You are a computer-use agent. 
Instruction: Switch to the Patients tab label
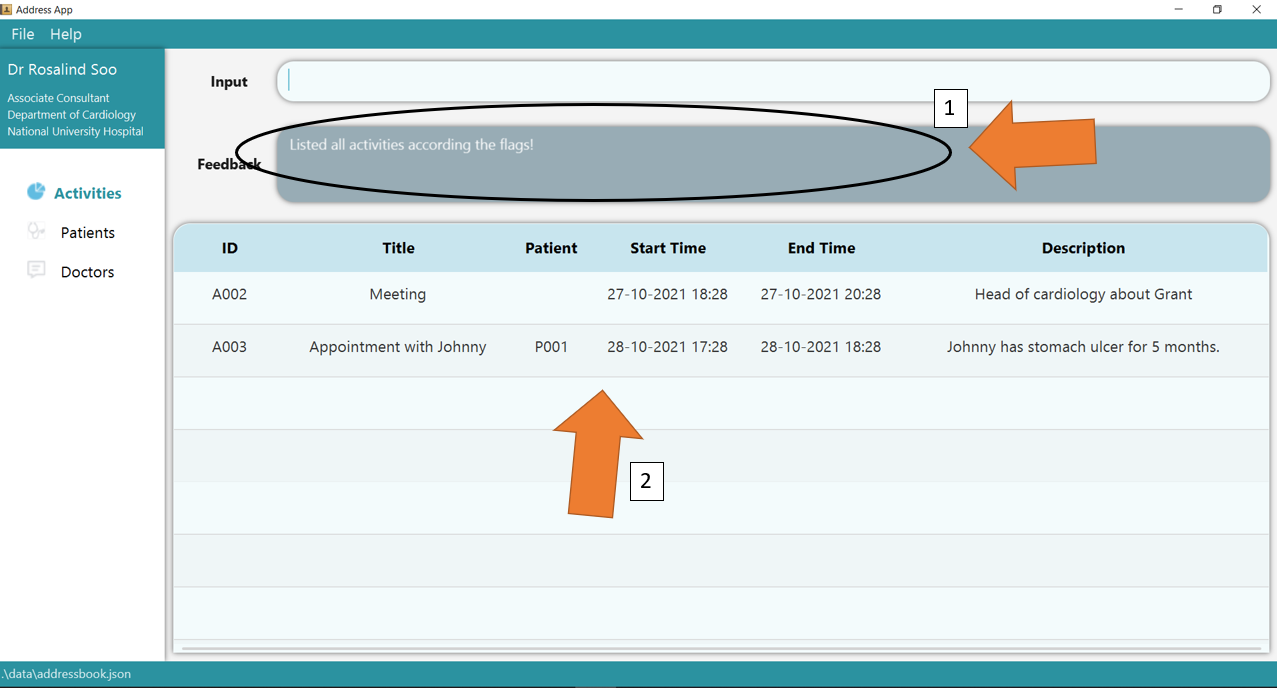(x=88, y=233)
